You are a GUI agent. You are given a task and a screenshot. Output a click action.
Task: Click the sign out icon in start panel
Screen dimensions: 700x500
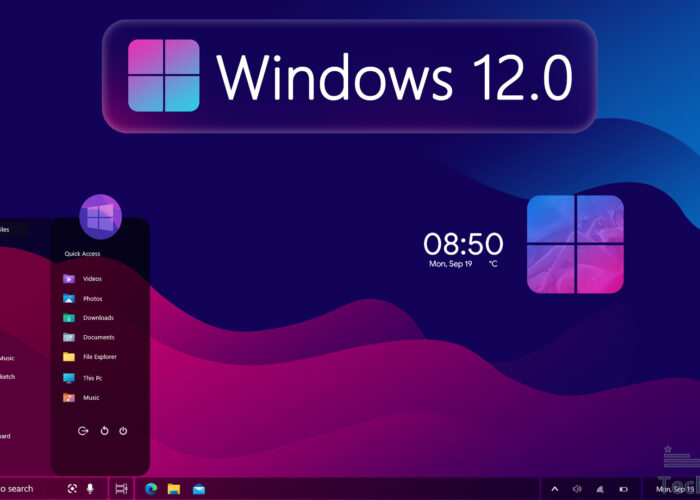click(83, 431)
